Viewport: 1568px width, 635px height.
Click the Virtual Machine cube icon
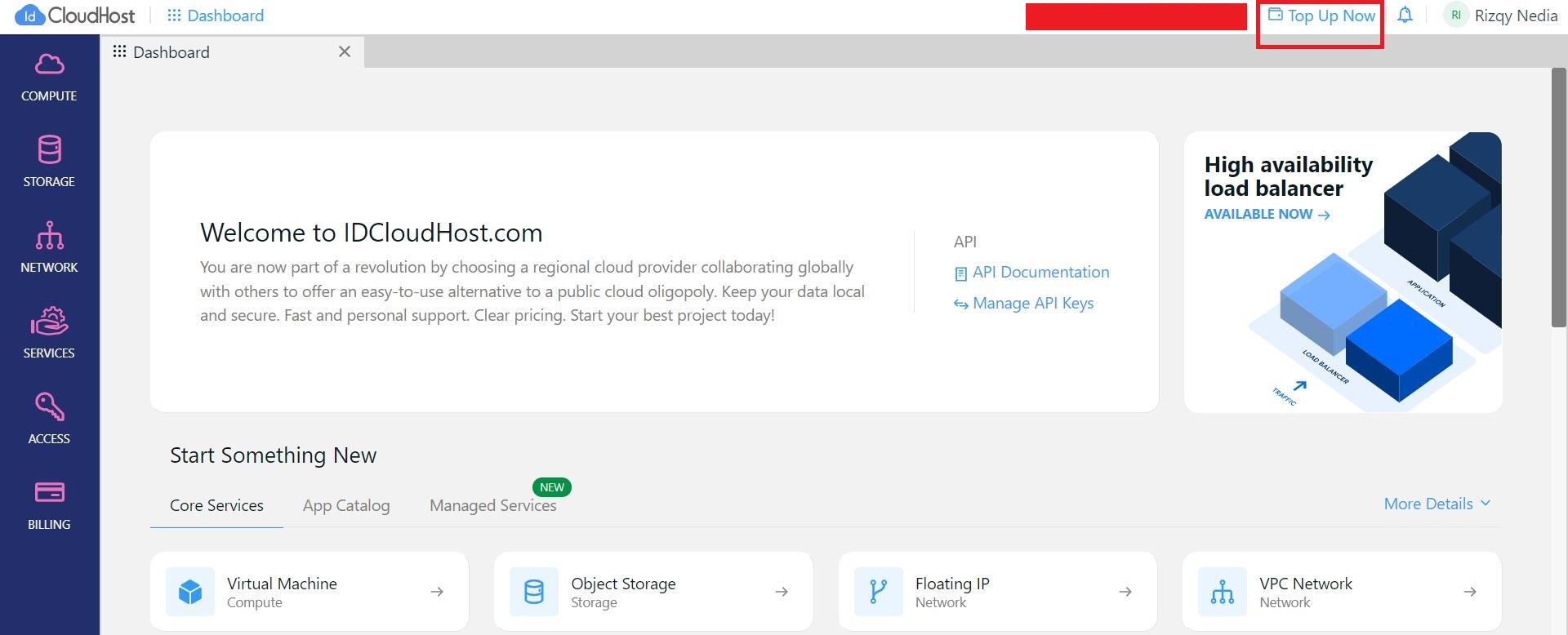point(190,592)
